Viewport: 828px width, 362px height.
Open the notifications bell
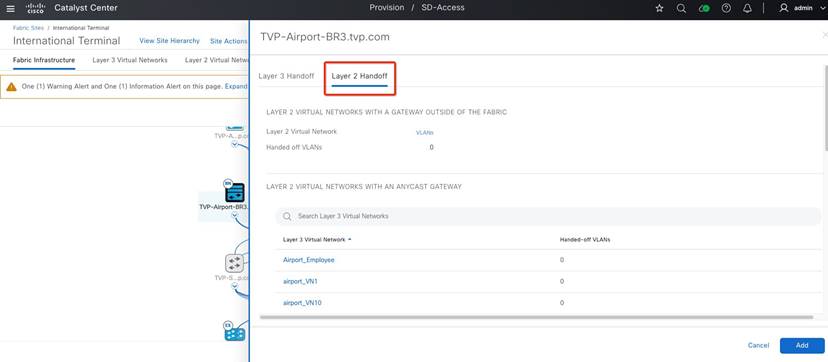point(747,8)
